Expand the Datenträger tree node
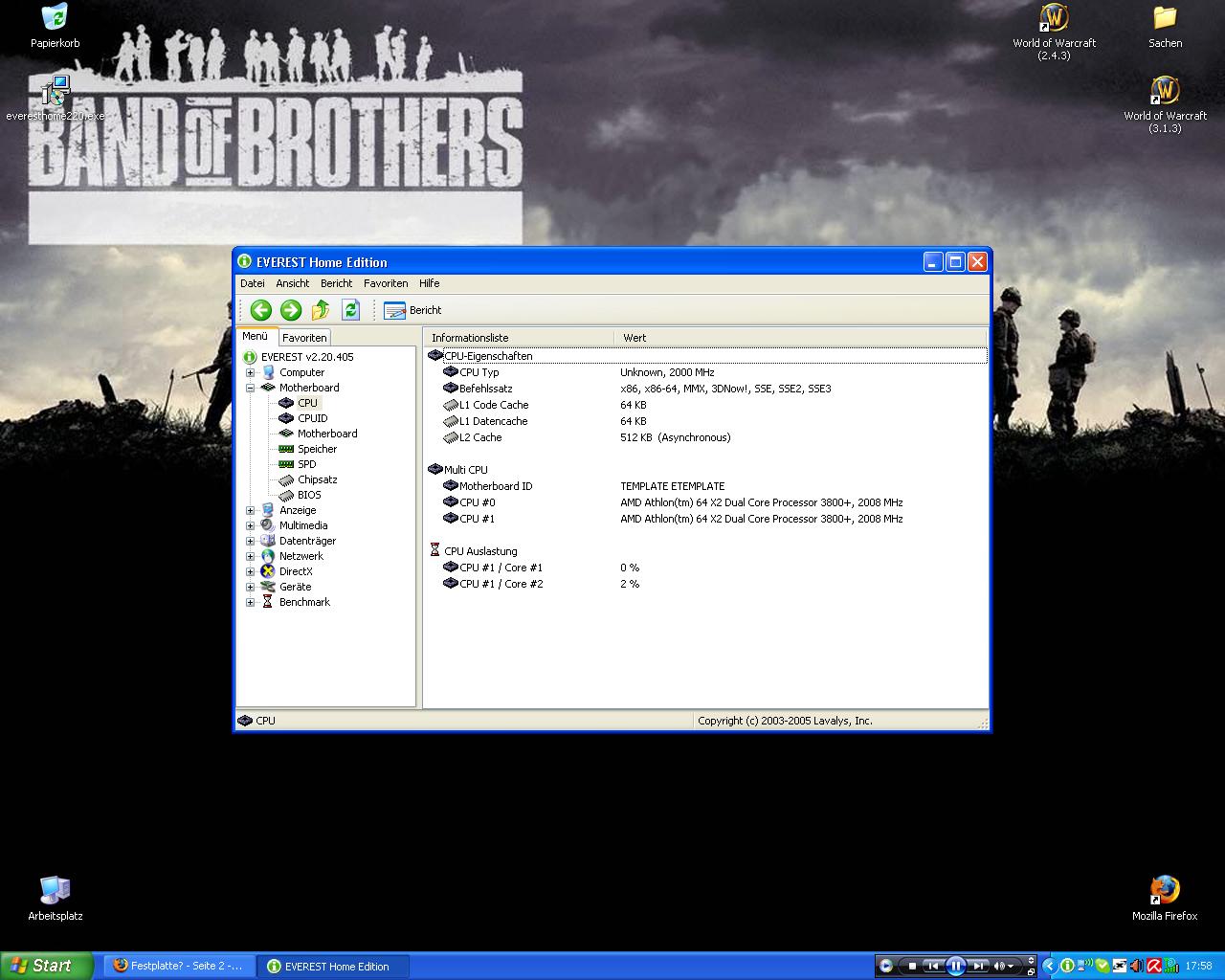1225x980 pixels. tap(251, 541)
